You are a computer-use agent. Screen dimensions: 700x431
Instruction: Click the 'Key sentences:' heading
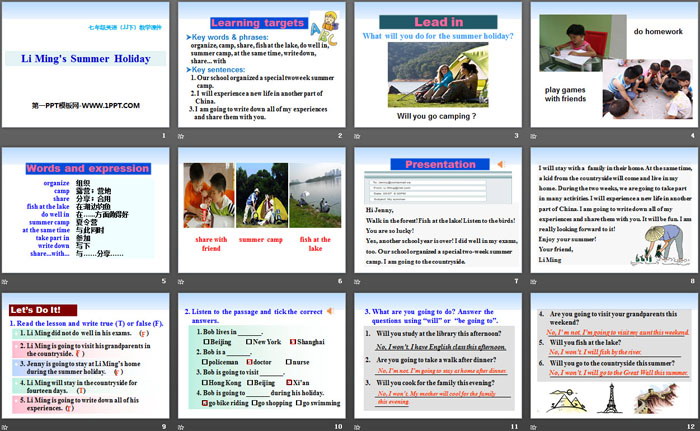tap(218, 70)
